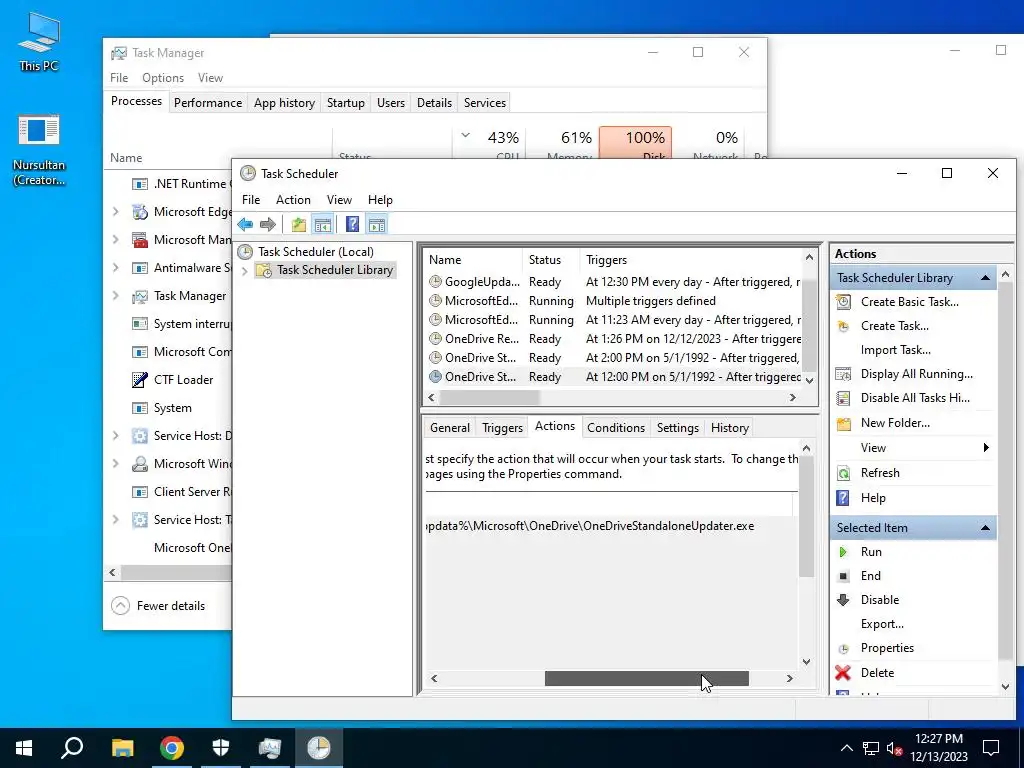Open clock showing 12:27 PM
This screenshot has height=768, width=1024.
(939, 748)
